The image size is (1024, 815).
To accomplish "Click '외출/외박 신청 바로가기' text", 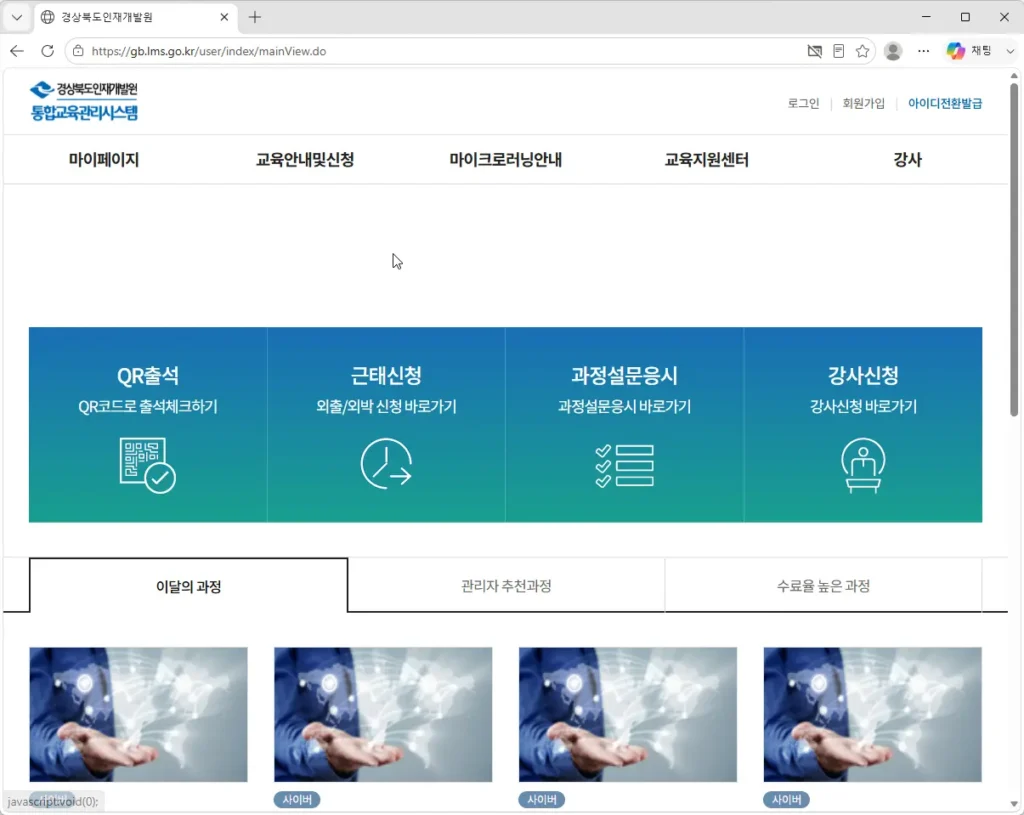I will pos(386,406).
